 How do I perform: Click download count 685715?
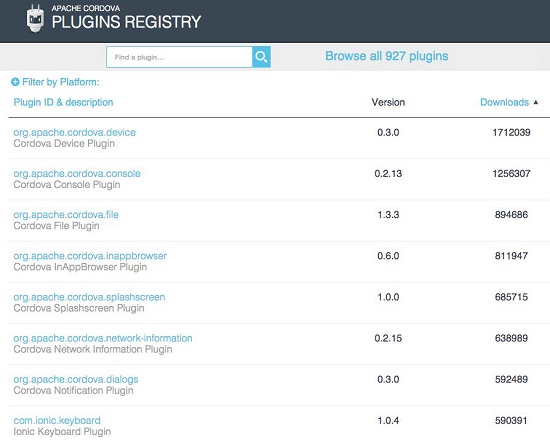tap(511, 297)
